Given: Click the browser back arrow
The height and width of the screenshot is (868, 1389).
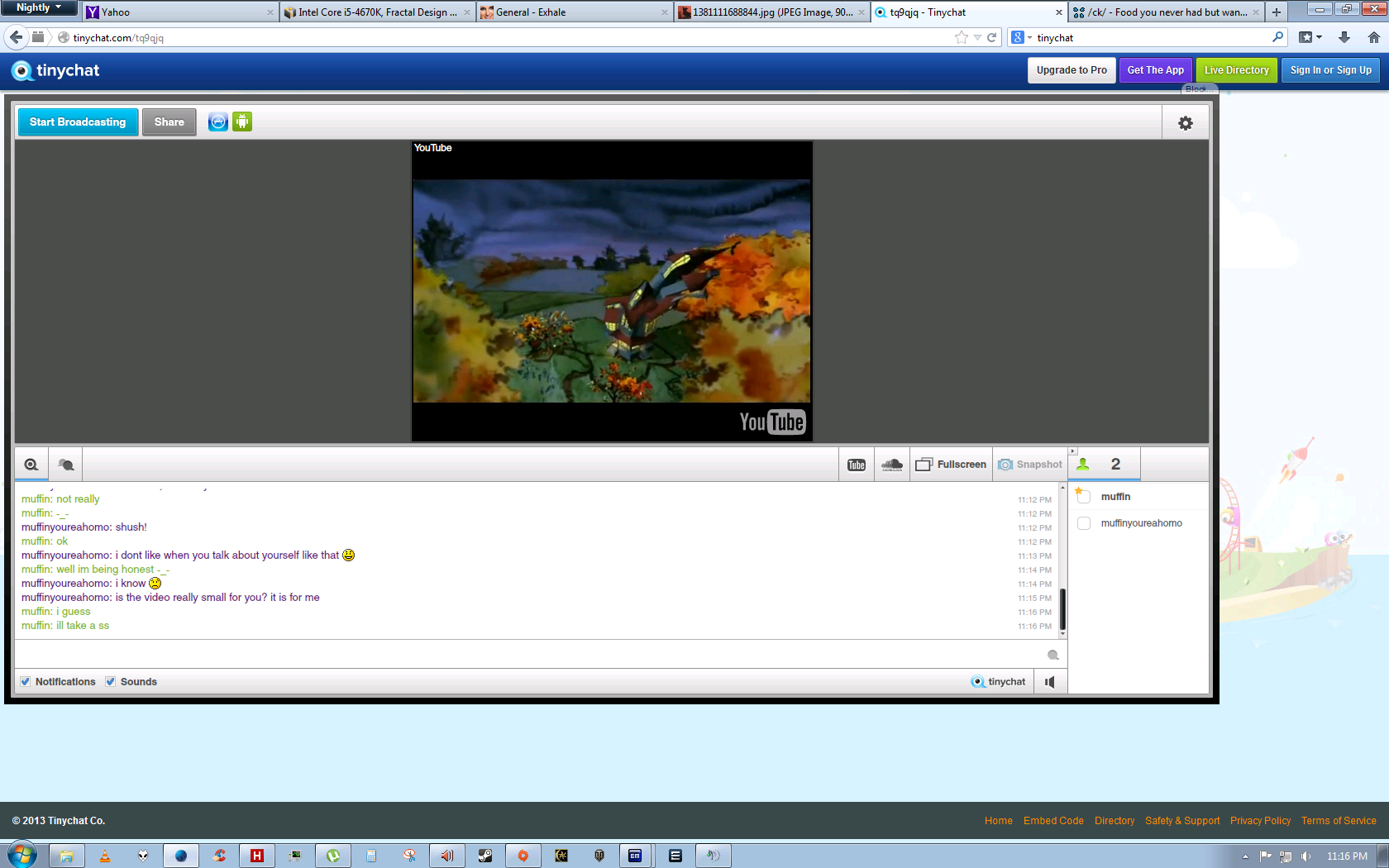Looking at the screenshot, I should tap(16, 37).
